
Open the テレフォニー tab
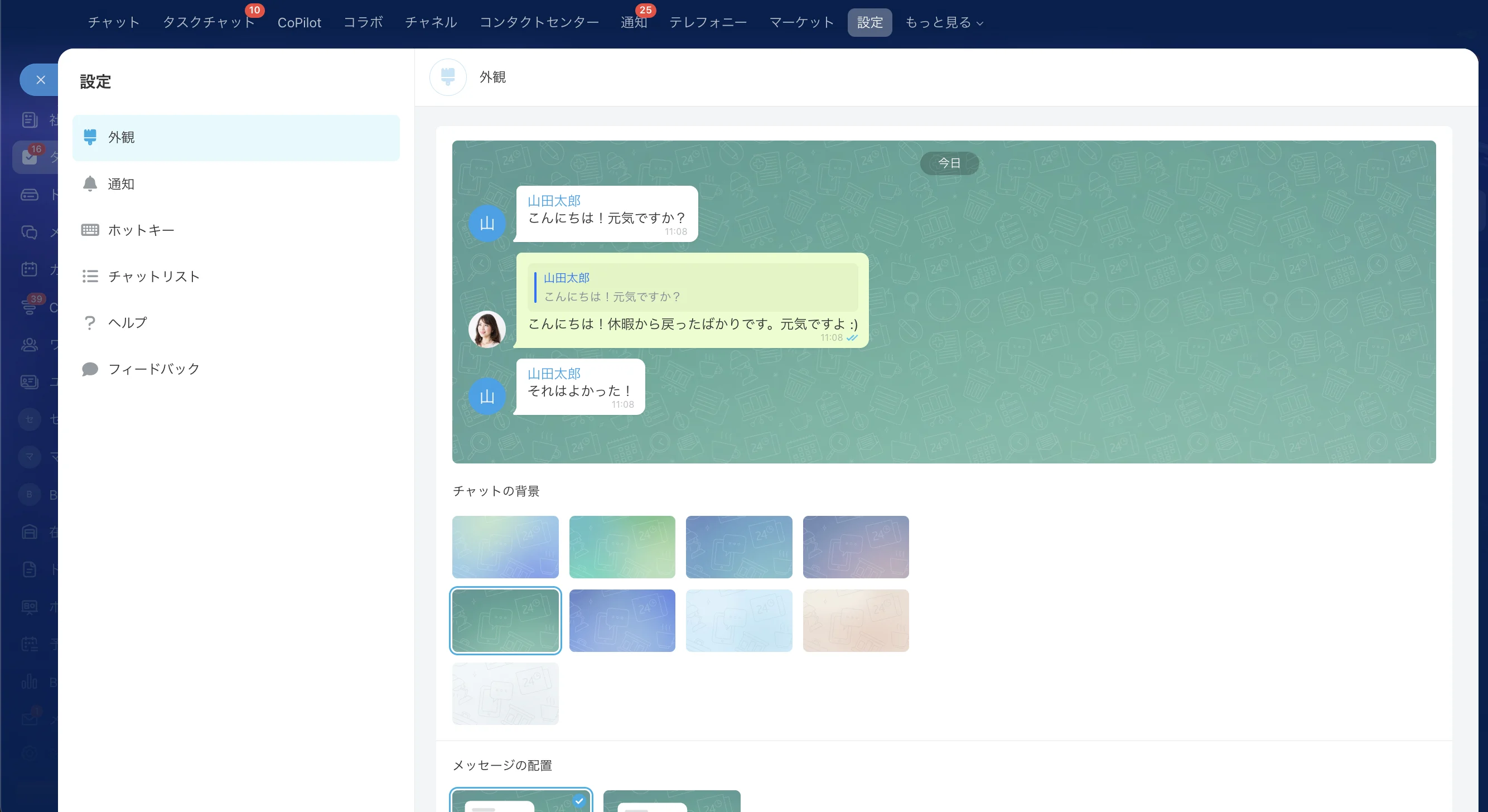(708, 22)
